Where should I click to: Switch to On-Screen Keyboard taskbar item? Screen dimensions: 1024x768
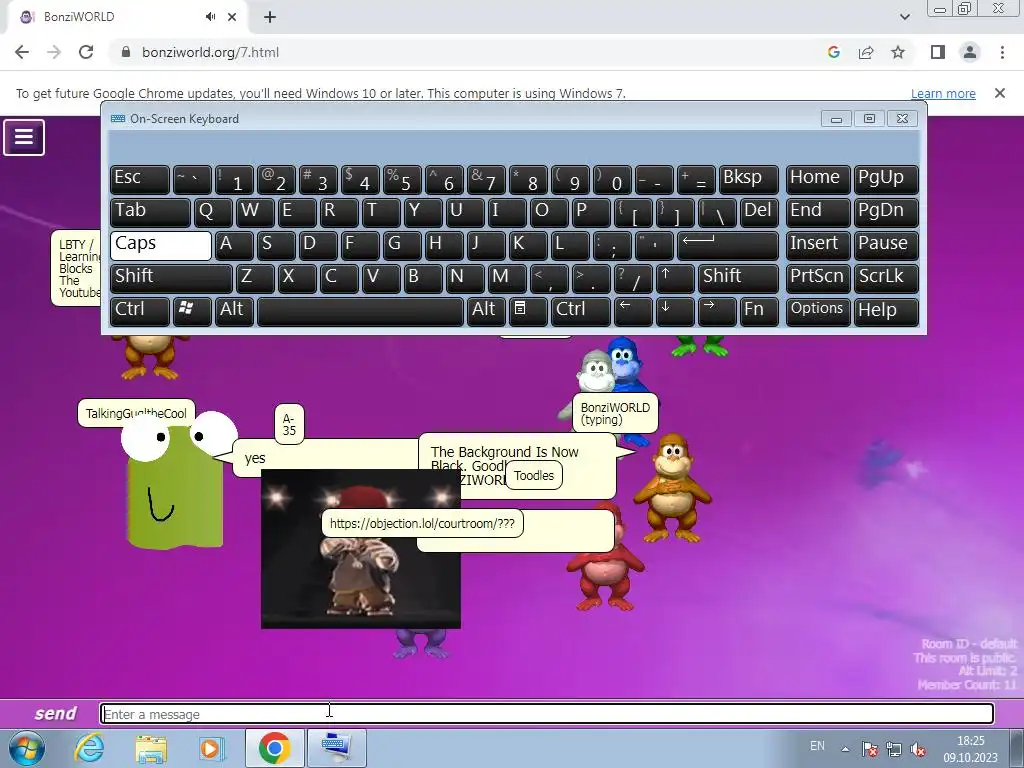coord(336,748)
